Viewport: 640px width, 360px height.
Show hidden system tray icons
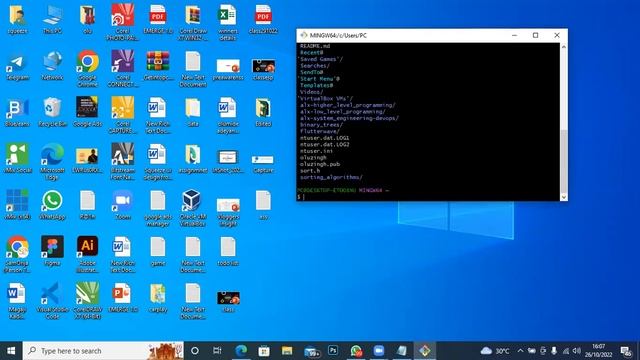(520, 351)
